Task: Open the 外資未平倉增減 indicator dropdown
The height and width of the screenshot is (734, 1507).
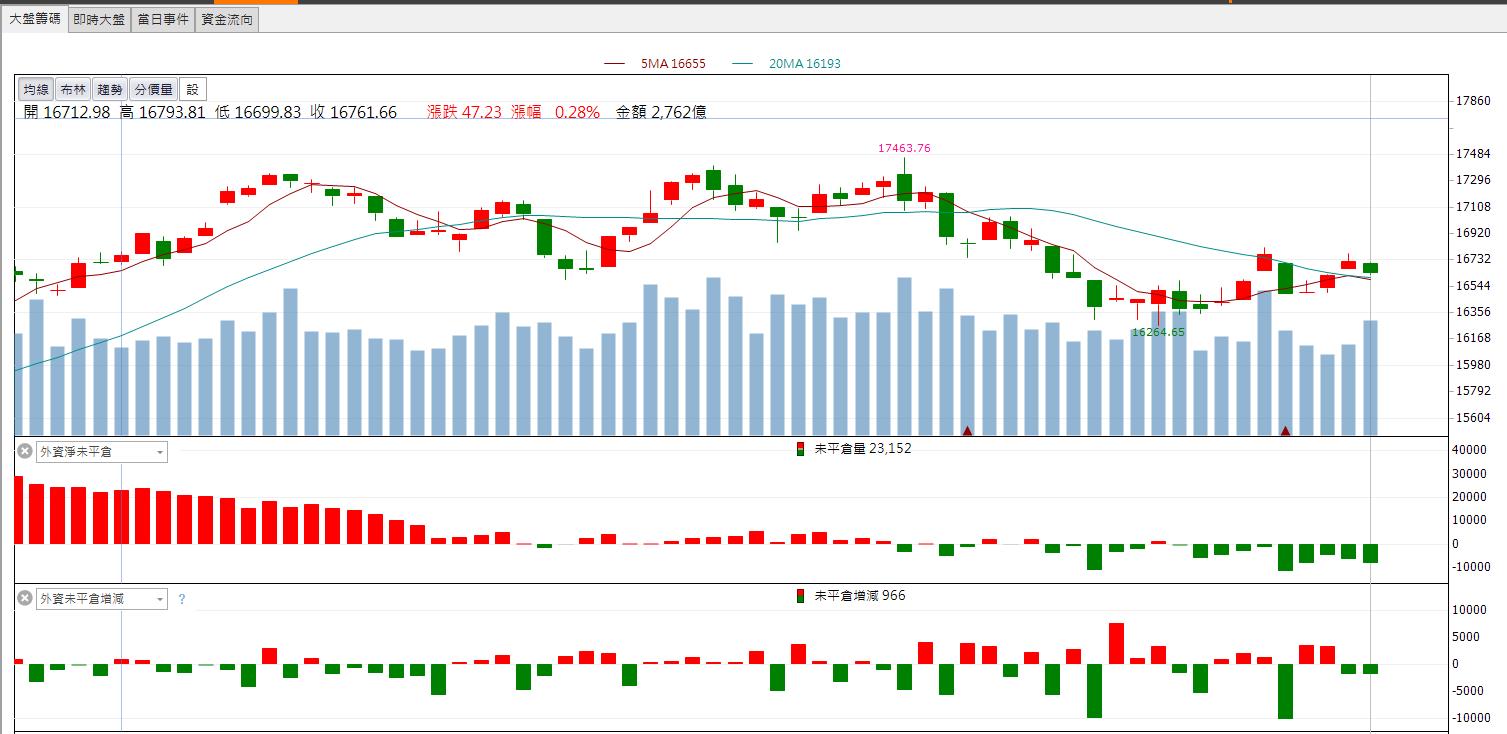Action: click(x=102, y=599)
